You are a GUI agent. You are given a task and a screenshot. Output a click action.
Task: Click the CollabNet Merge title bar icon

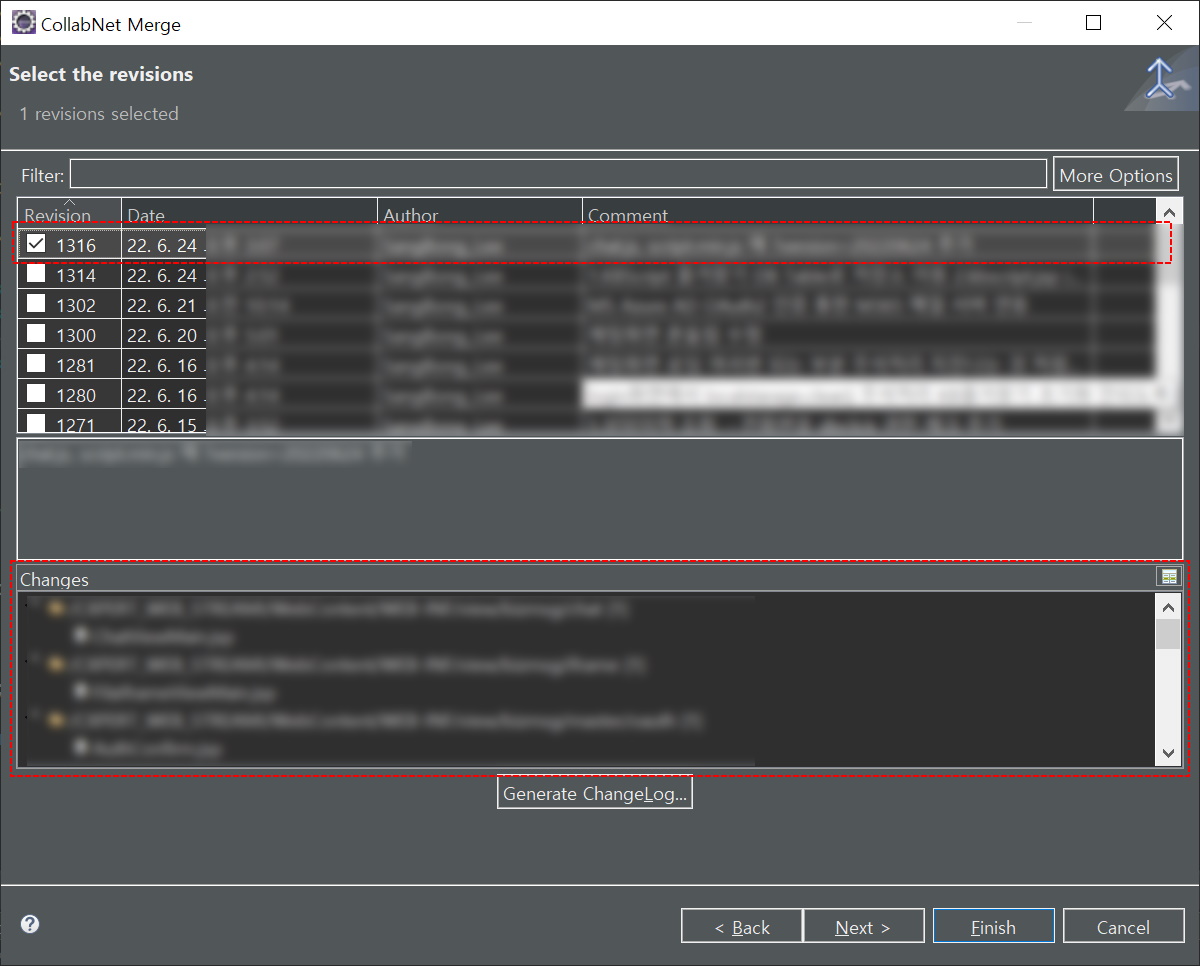tap(23, 22)
